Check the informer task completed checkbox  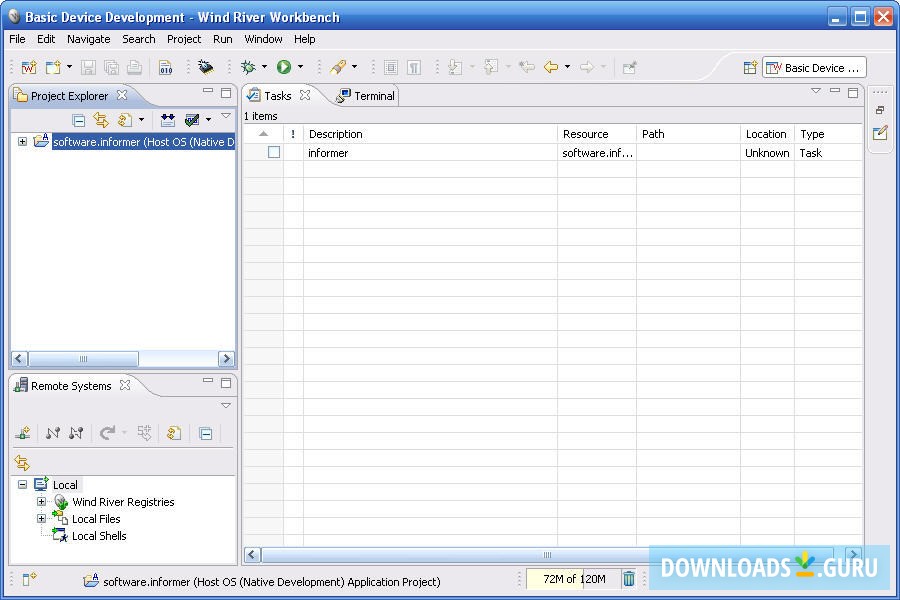[274, 153]
